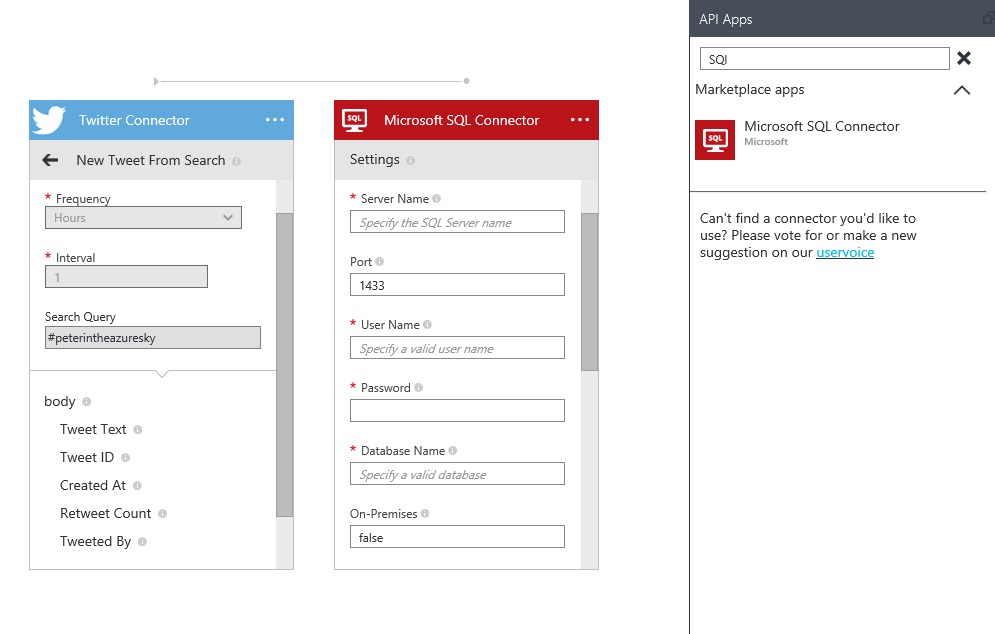Click the Twitter Connector vertical scrollbar
The image size is (995, 634).
(284, 365)
